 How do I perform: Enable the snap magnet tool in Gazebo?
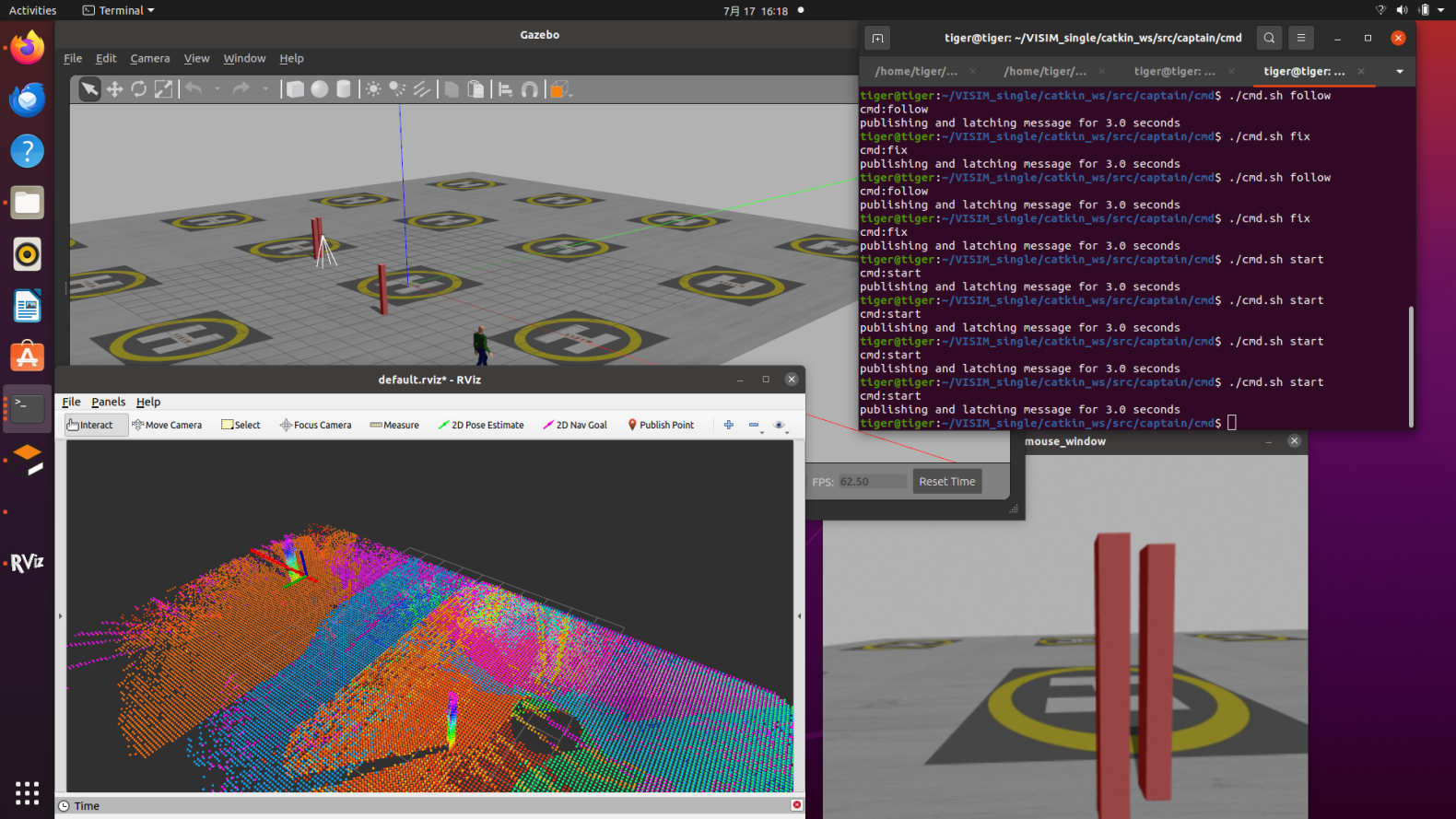click(x=530, y=89)
